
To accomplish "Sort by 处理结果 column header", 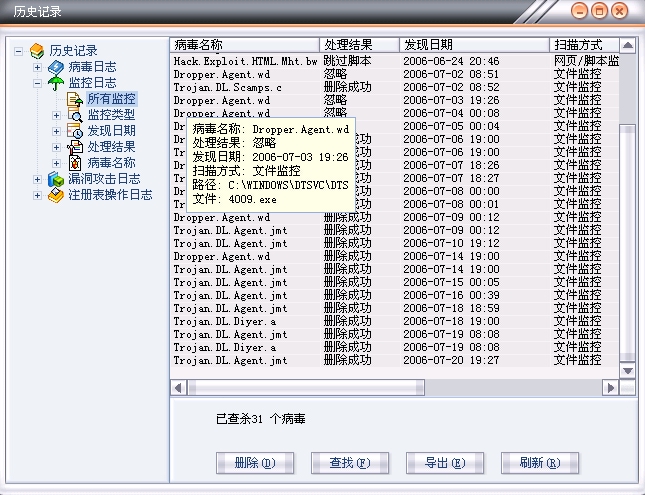I will (x=359, y=45).
